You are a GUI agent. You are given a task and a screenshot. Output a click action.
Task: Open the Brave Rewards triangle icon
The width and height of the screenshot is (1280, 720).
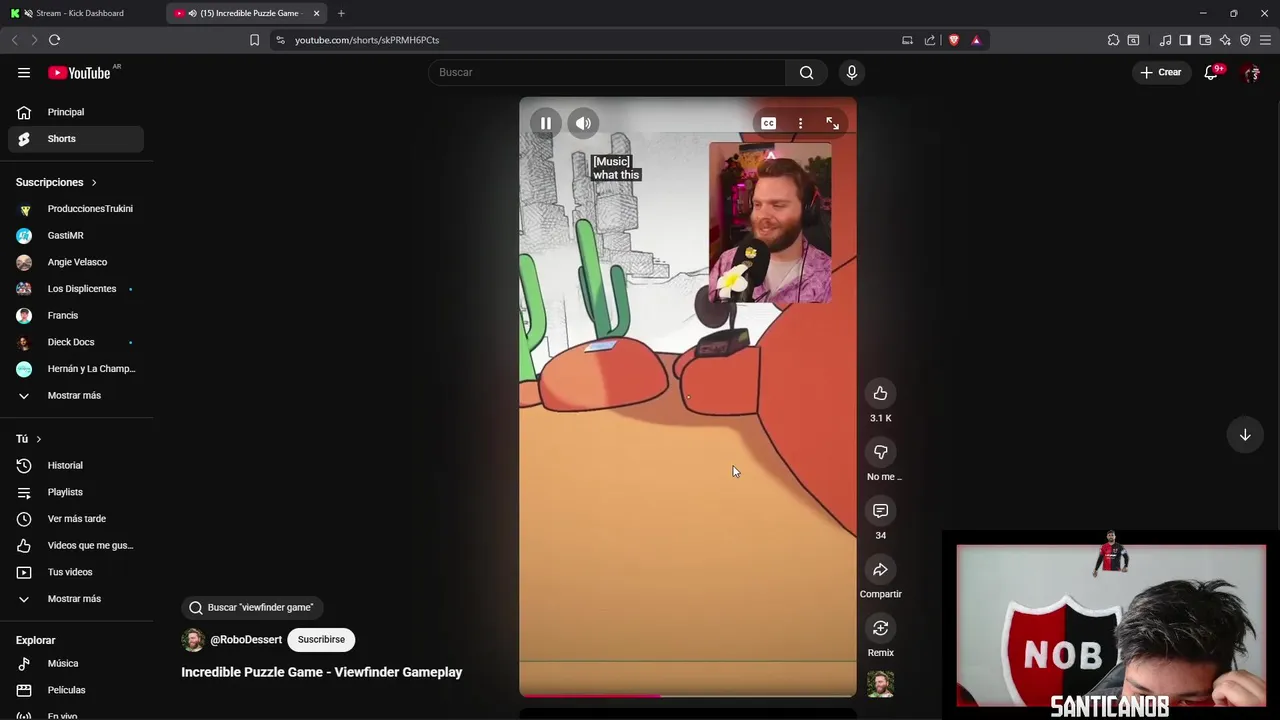tap(976, 40)
